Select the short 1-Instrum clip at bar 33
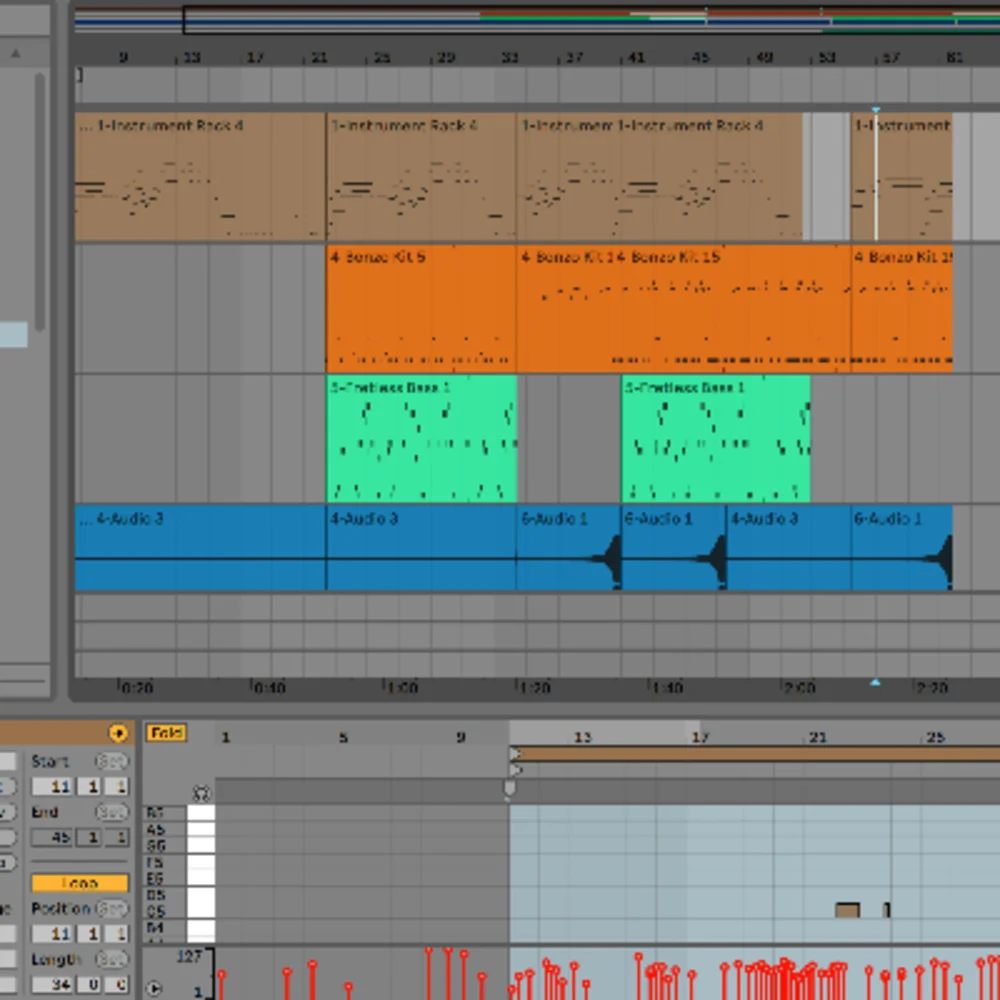1000x1000 pixels. coord(566,177)
